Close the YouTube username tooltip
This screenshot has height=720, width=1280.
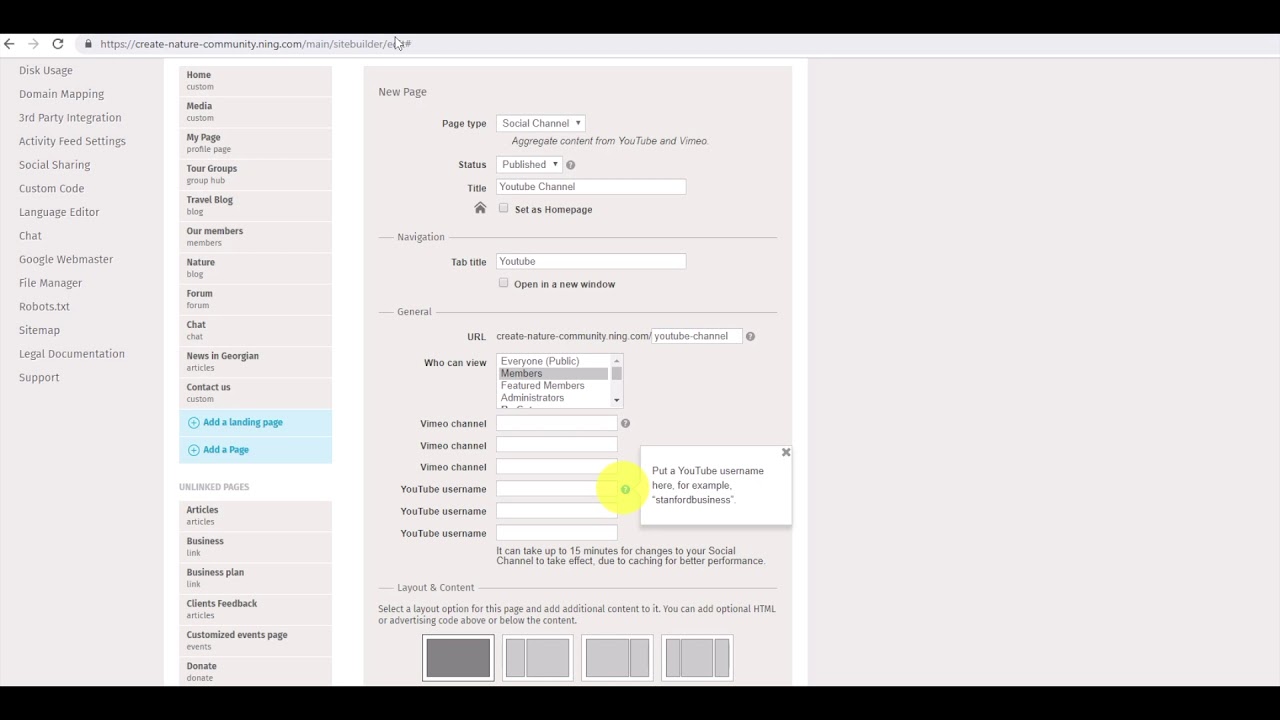tap(786, 452)
